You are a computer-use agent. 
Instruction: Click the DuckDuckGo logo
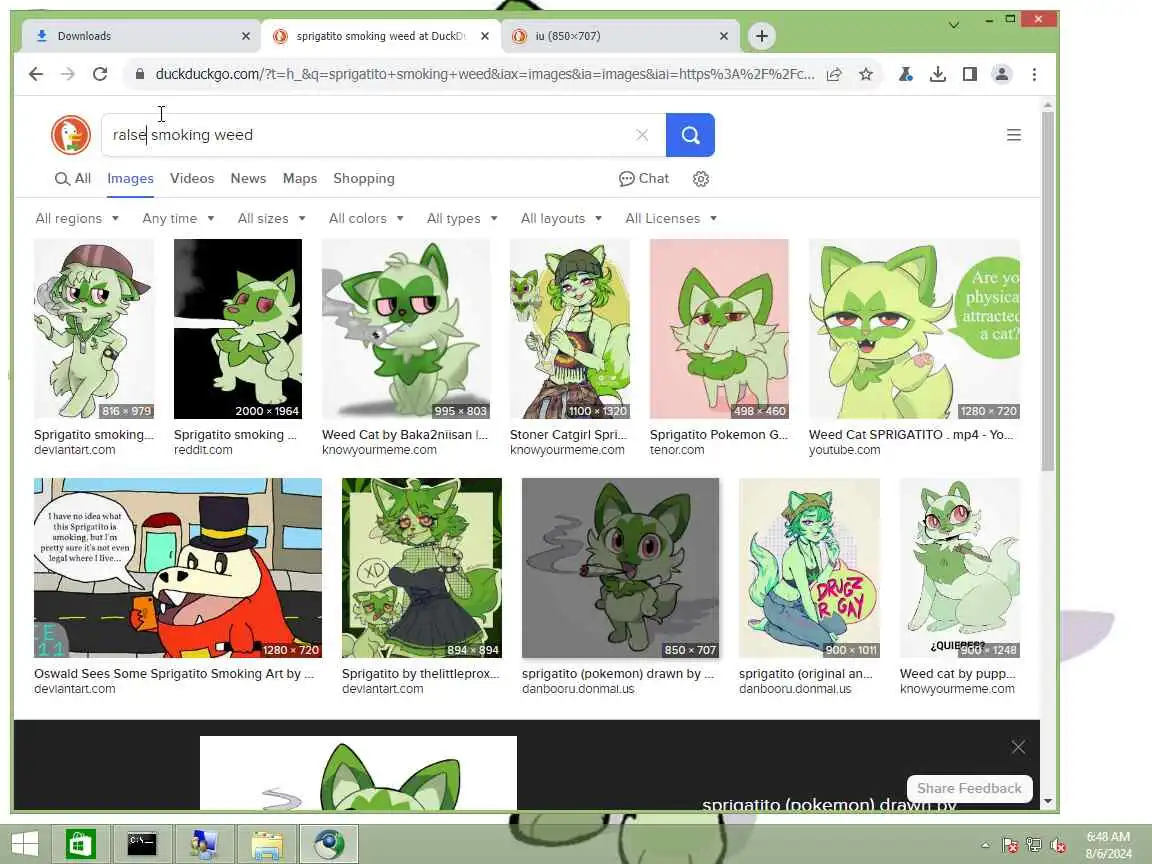coord(71,135)
